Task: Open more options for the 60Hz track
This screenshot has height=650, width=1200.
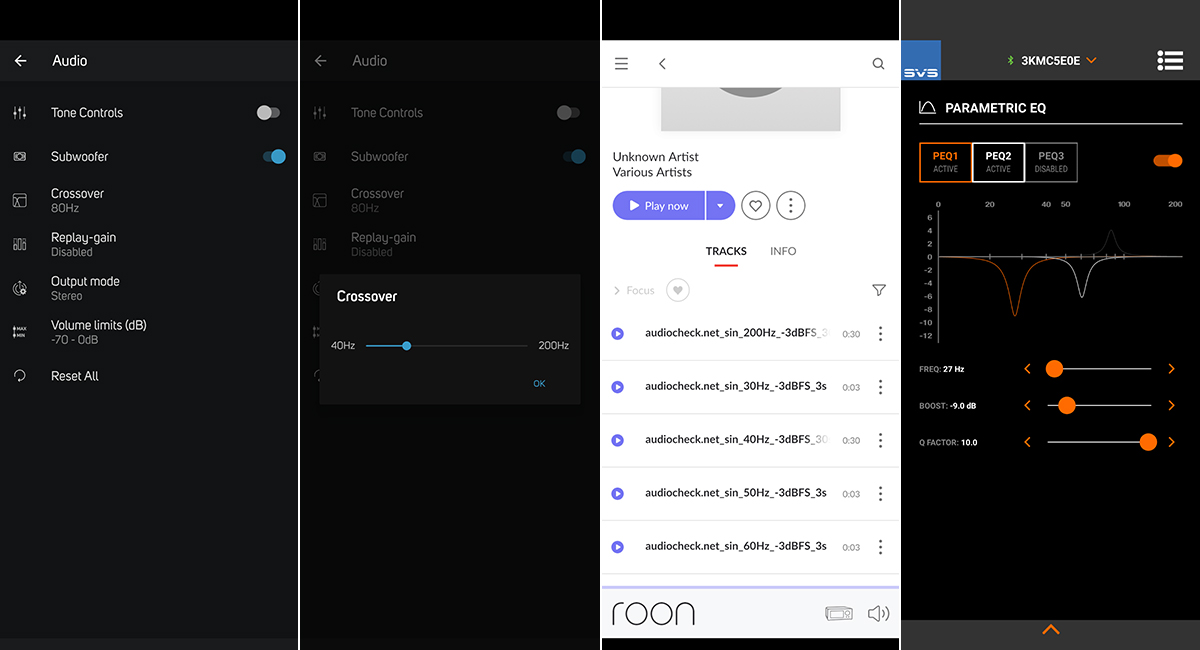Action: pos(880,547)
